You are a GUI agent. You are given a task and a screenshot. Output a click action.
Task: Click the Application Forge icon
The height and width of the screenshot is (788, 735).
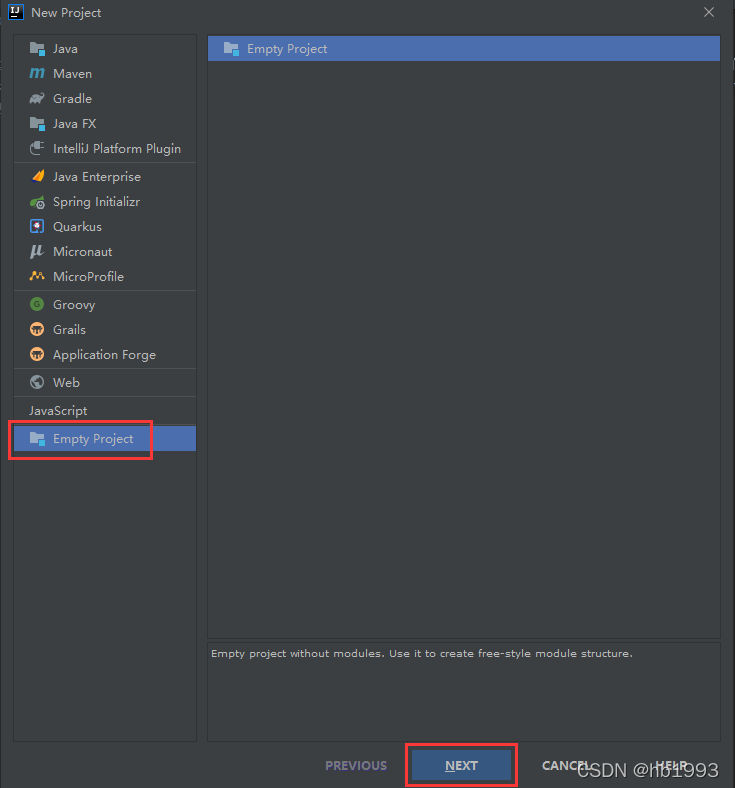click(37, 354)
